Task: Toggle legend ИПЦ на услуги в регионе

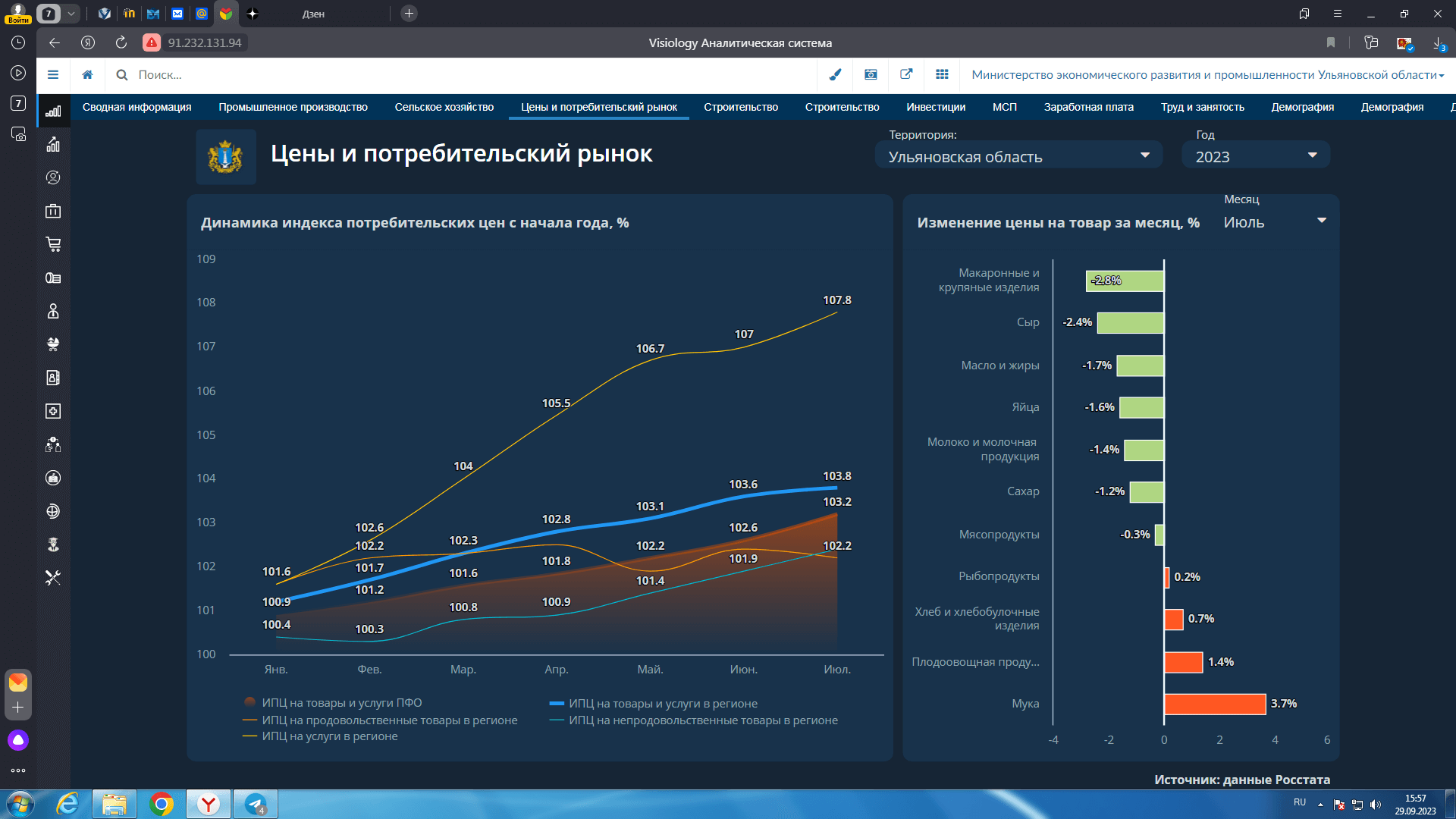Action: pos(320,736)
